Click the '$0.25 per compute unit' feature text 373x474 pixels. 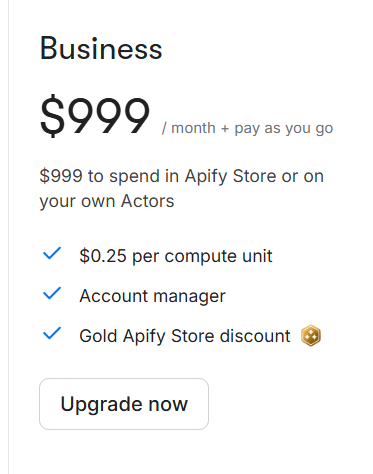(176, 256)
